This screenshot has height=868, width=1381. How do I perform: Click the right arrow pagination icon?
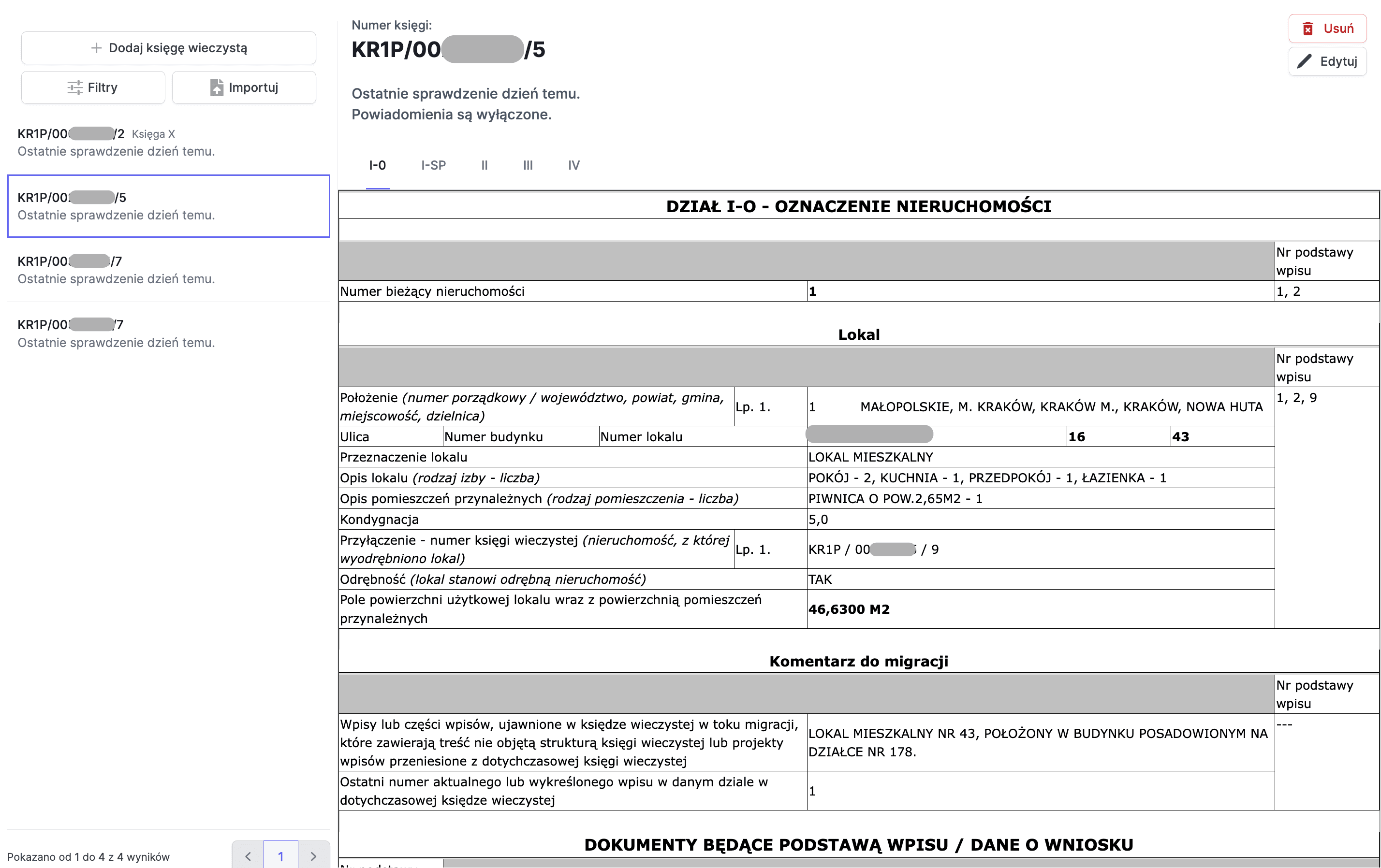point(313,855)
